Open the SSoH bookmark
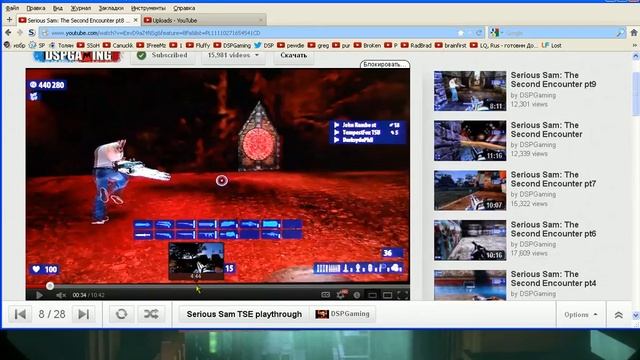This screenshot has height=360, width=640. pos(89,45)
